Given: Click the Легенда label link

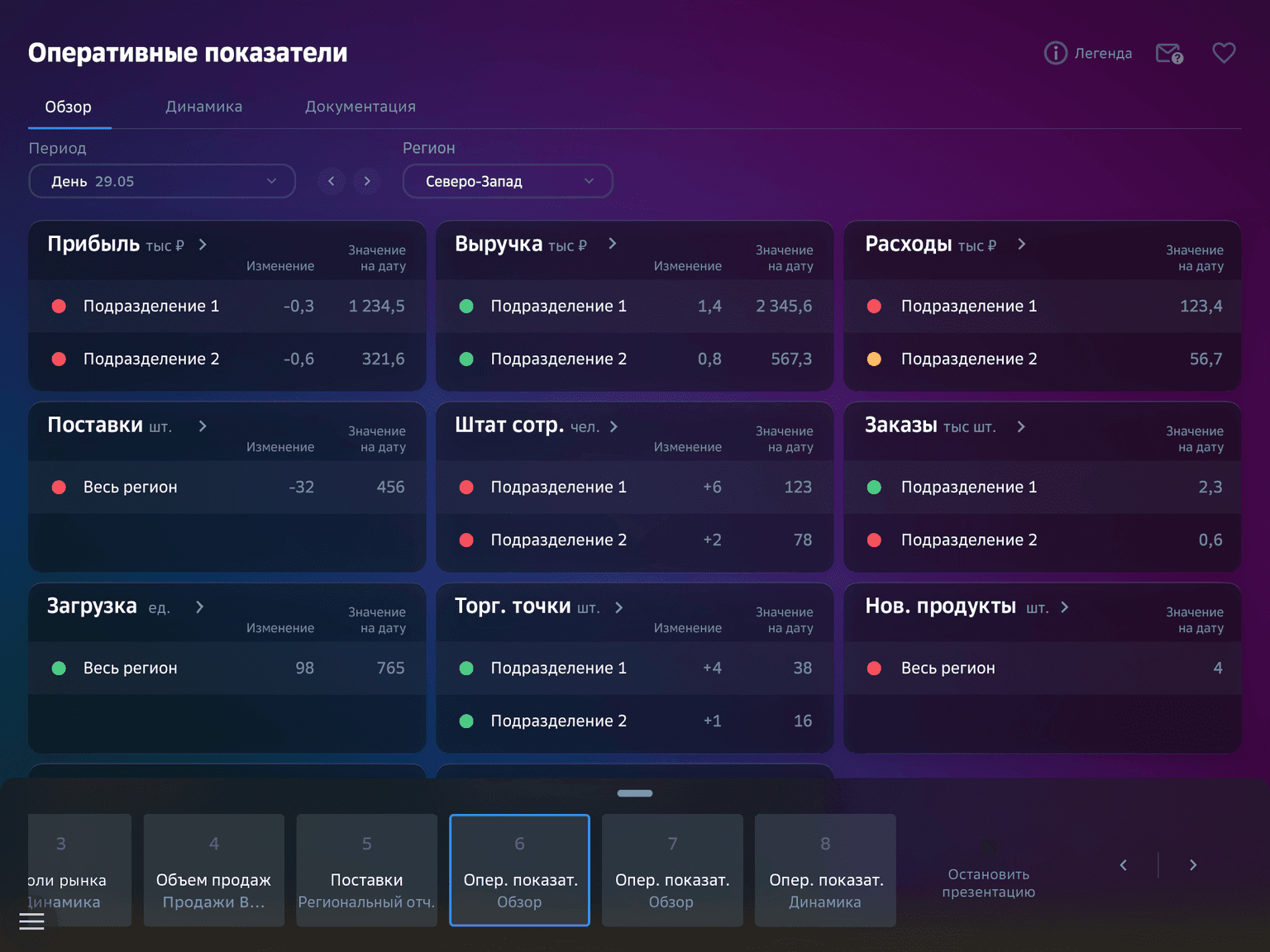Looking at the screenshot, I should click(x=1103, y=54).
